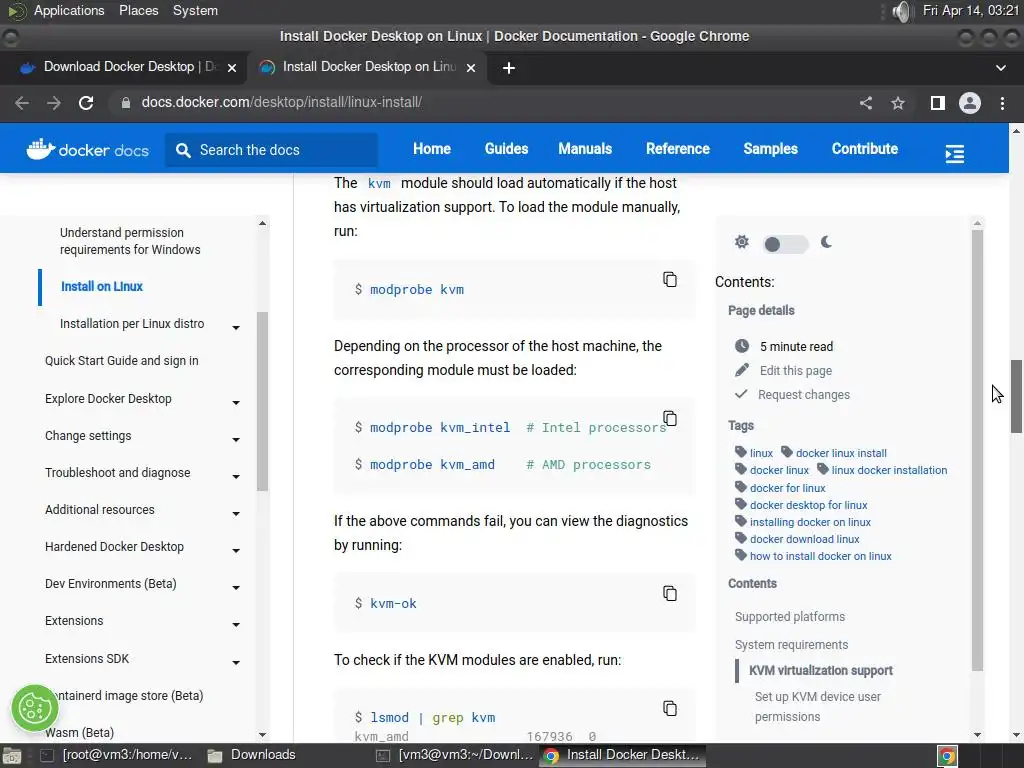
Task: Bookmark this page with the star
Action: (x=898, y=103)
